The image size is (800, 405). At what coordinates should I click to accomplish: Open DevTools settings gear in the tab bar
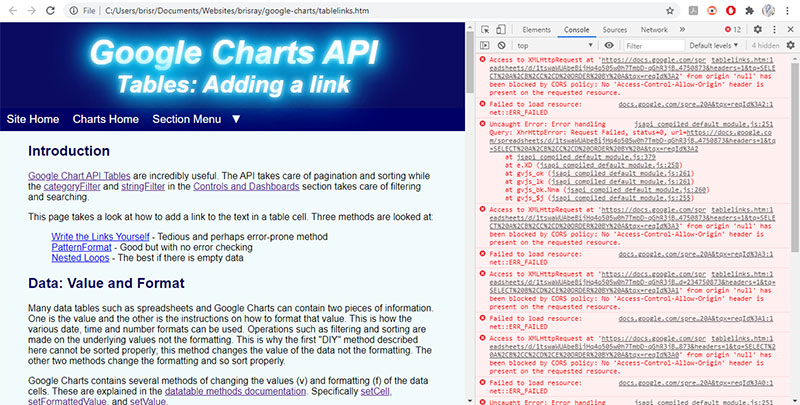pyautogui.click(x=758, y=30)
